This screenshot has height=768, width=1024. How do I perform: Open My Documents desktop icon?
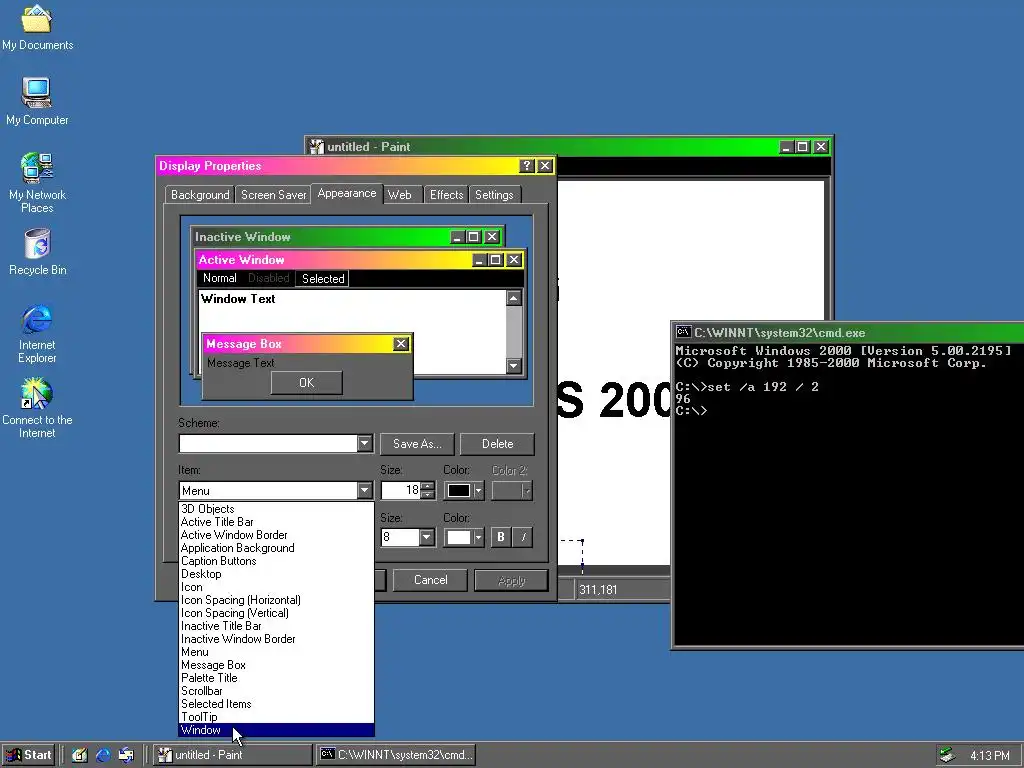click(37, 26)
